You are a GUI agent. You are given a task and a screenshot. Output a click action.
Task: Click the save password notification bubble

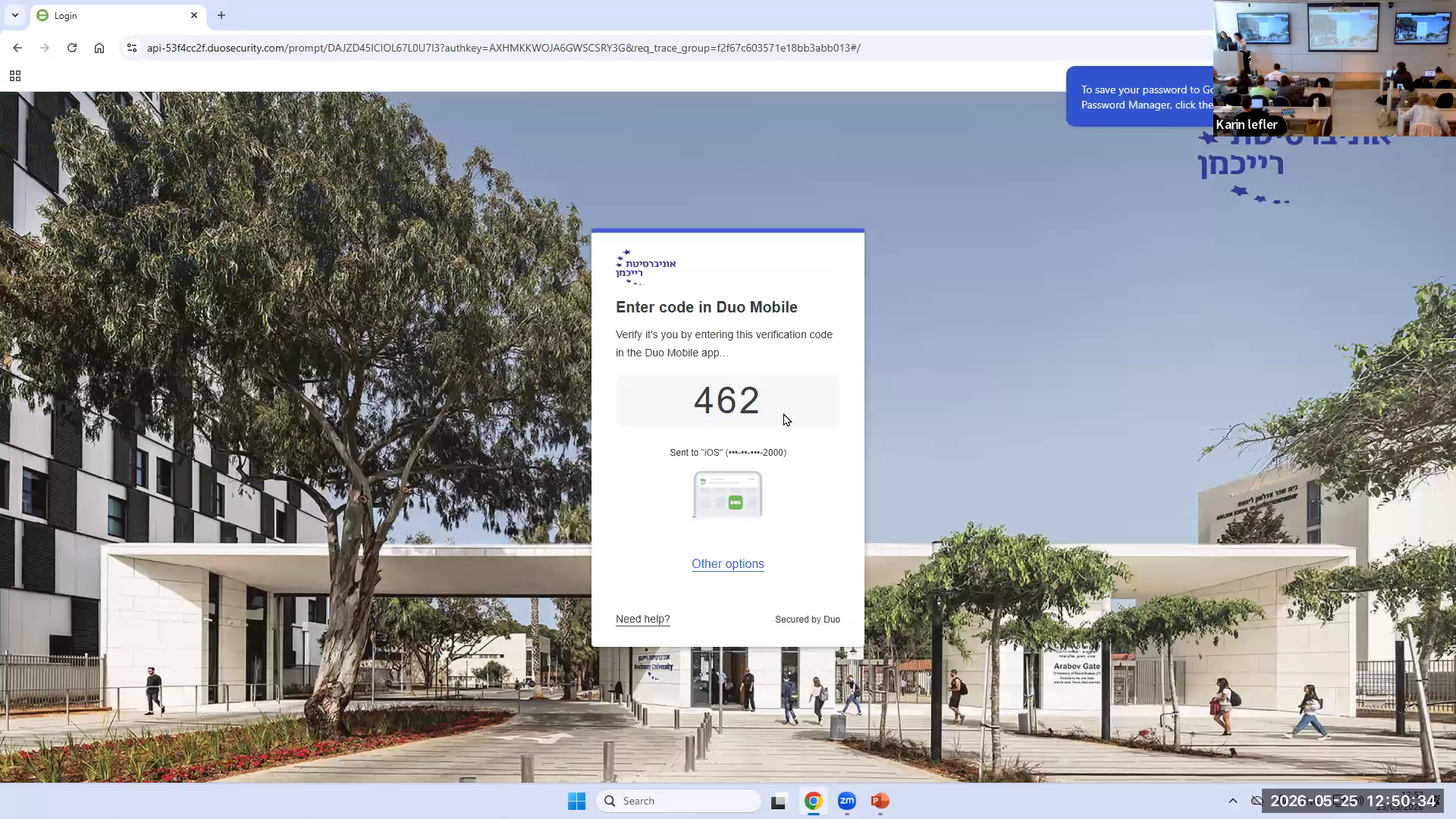[1140, 97]
